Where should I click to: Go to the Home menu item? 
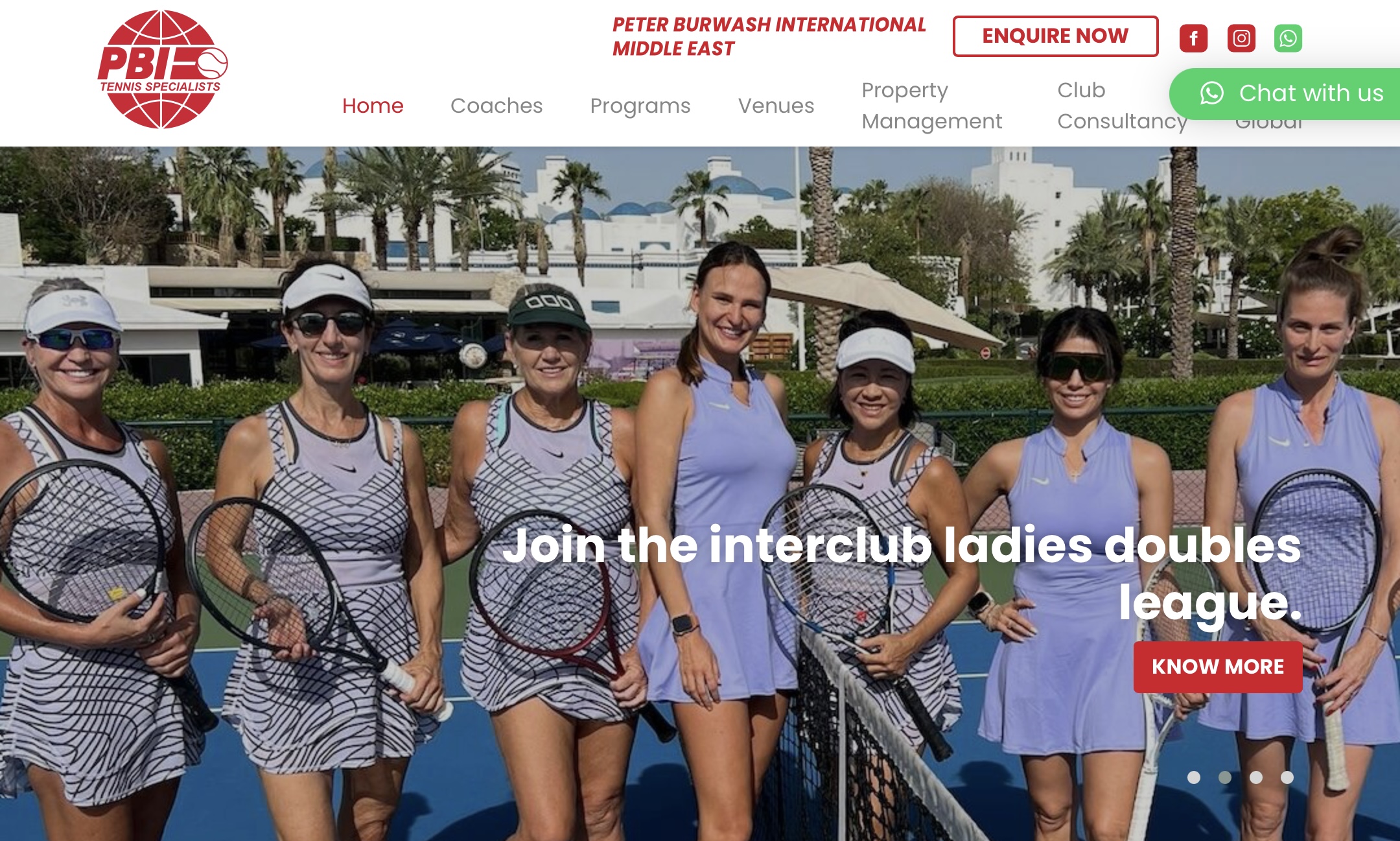pyautogui.click(x=373, y=106)
